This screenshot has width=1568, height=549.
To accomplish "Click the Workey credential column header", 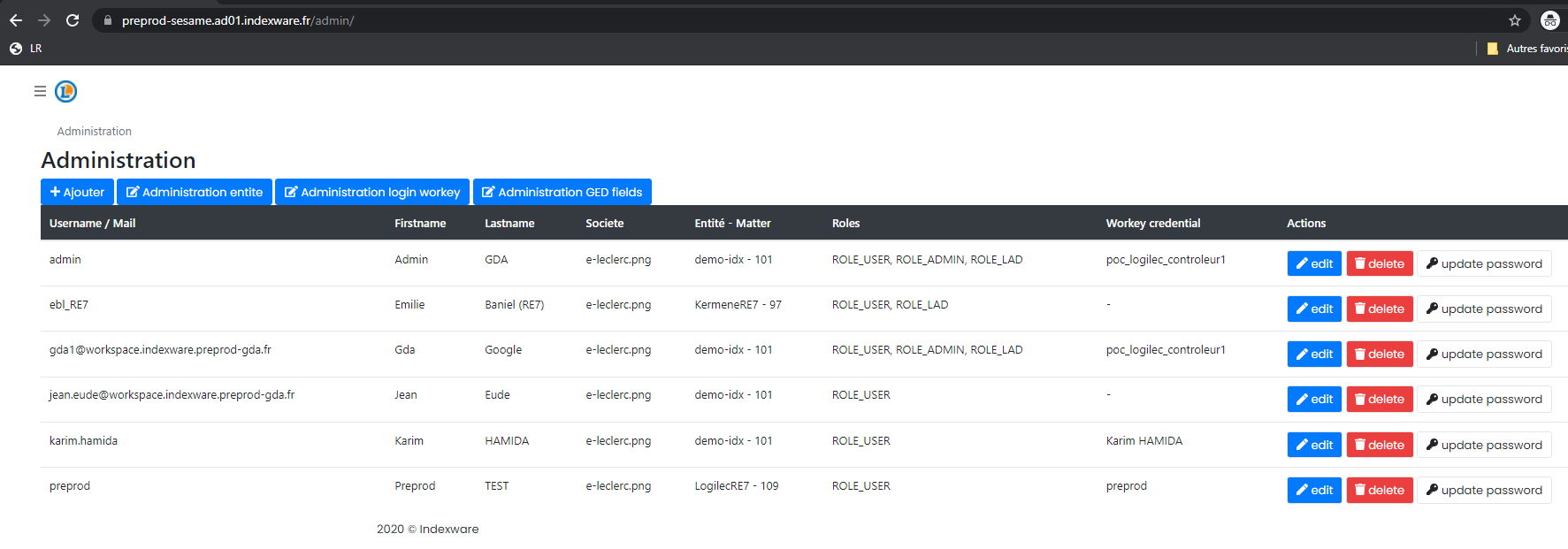I will 1153,223.
